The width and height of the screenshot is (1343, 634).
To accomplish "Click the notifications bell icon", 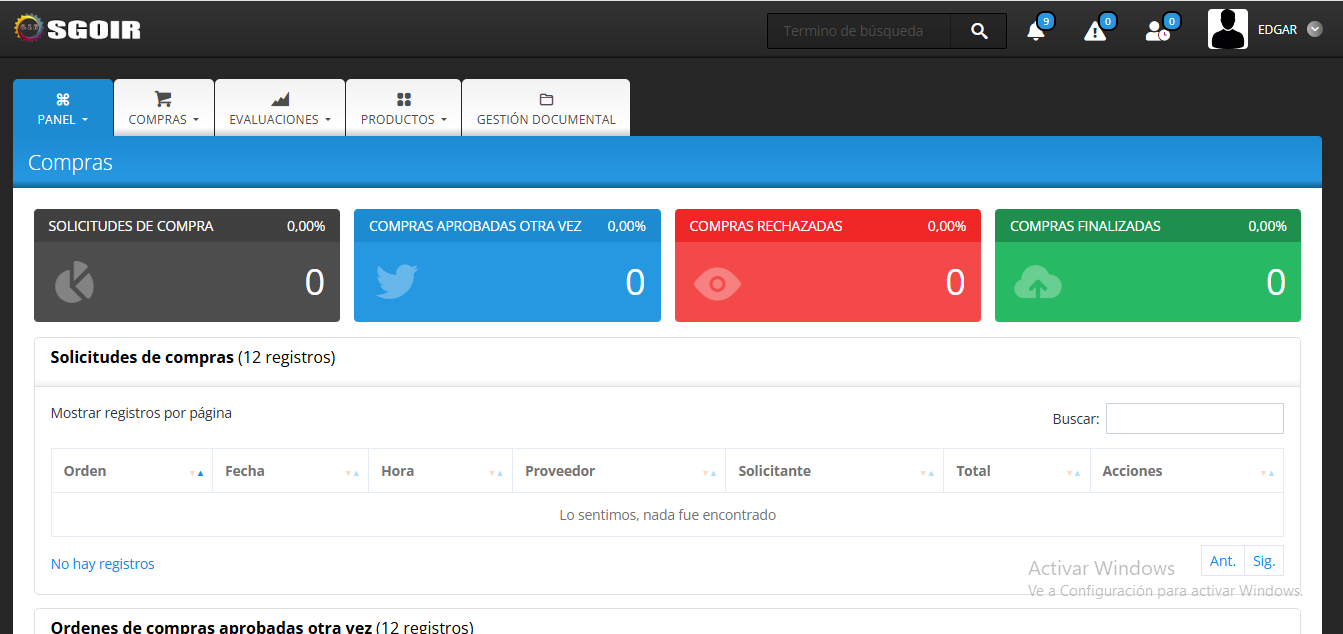I will coord(1036,31).
